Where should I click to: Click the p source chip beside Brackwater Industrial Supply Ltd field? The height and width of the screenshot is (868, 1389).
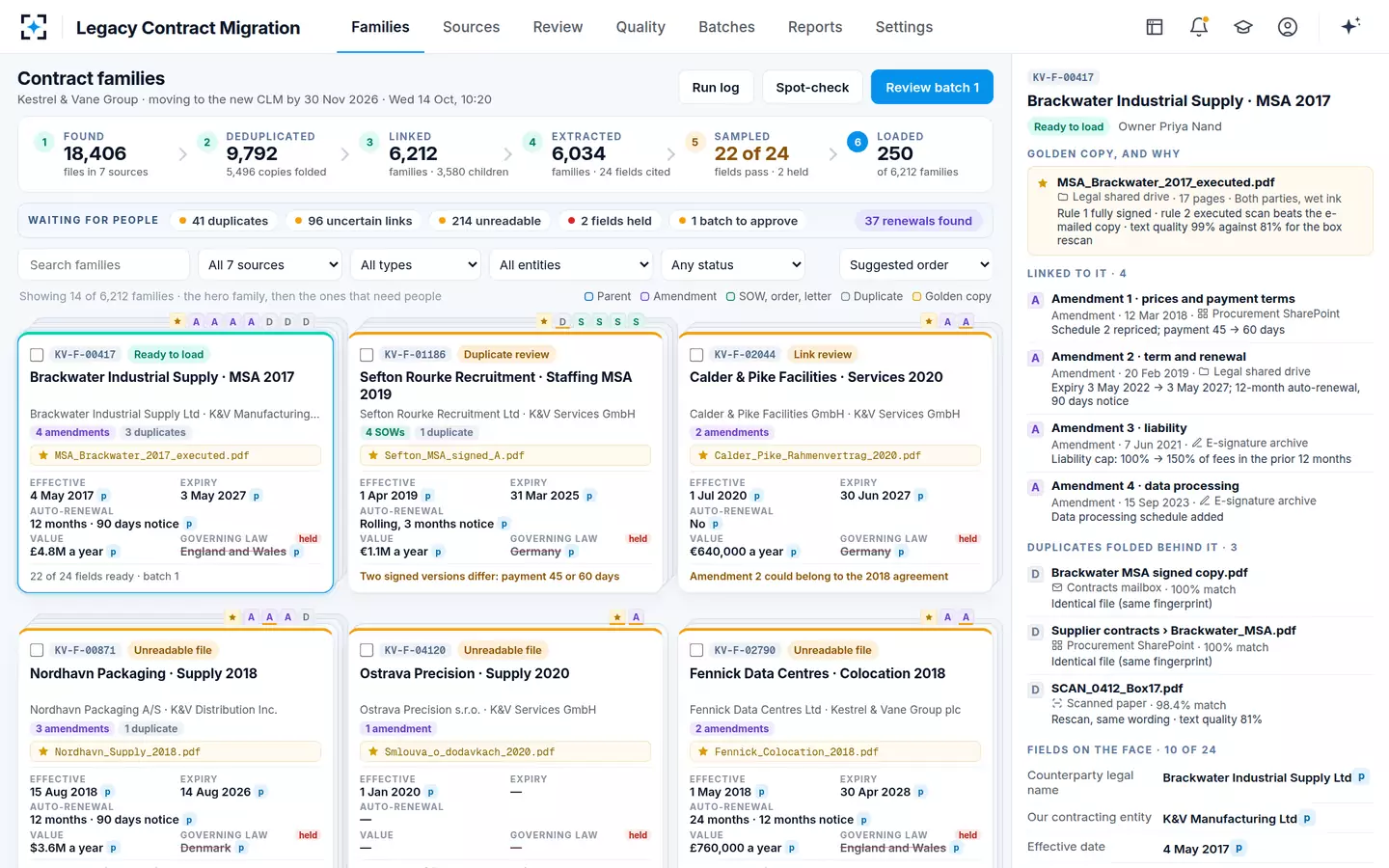click(x=1361, y=777)
